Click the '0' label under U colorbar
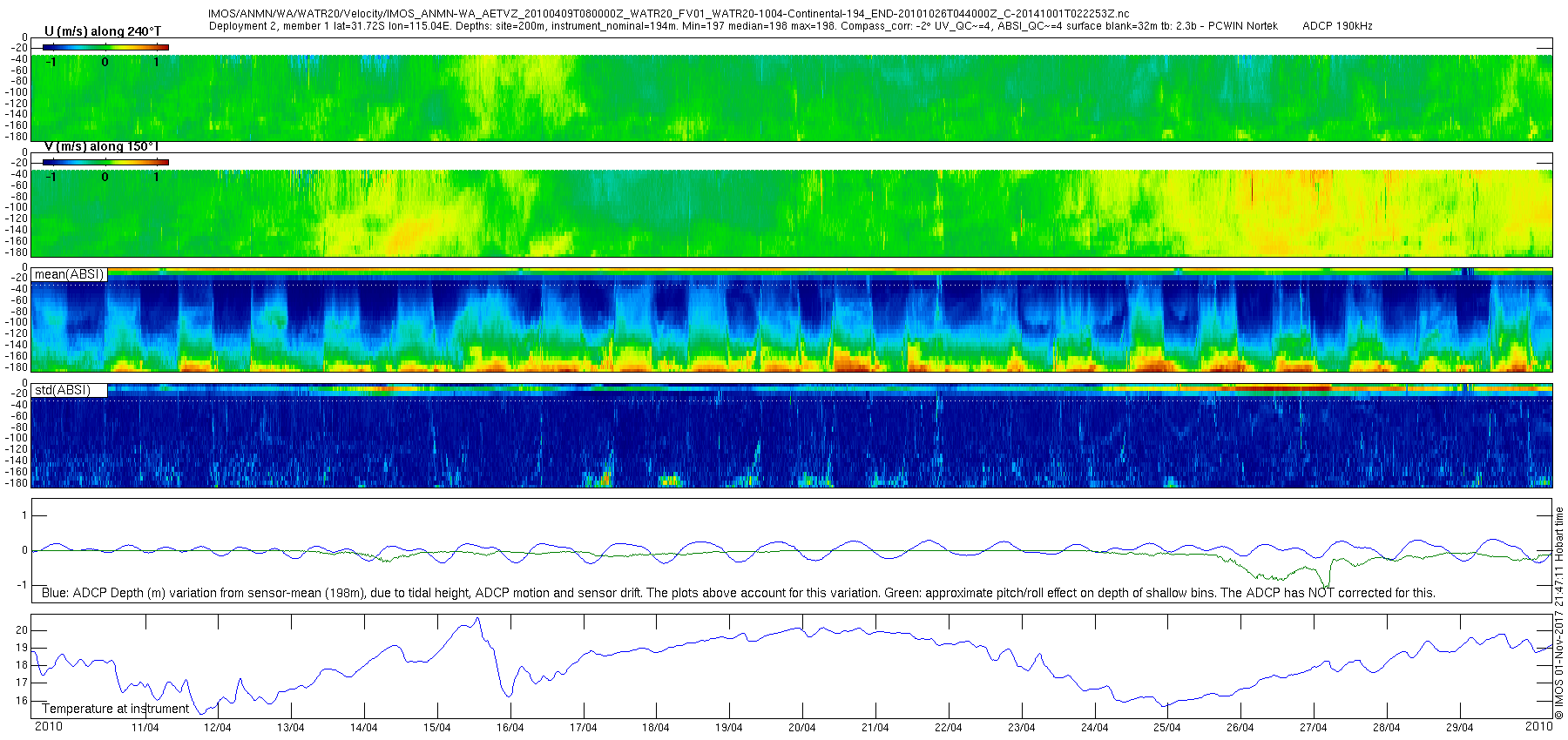 click(105, 63)
